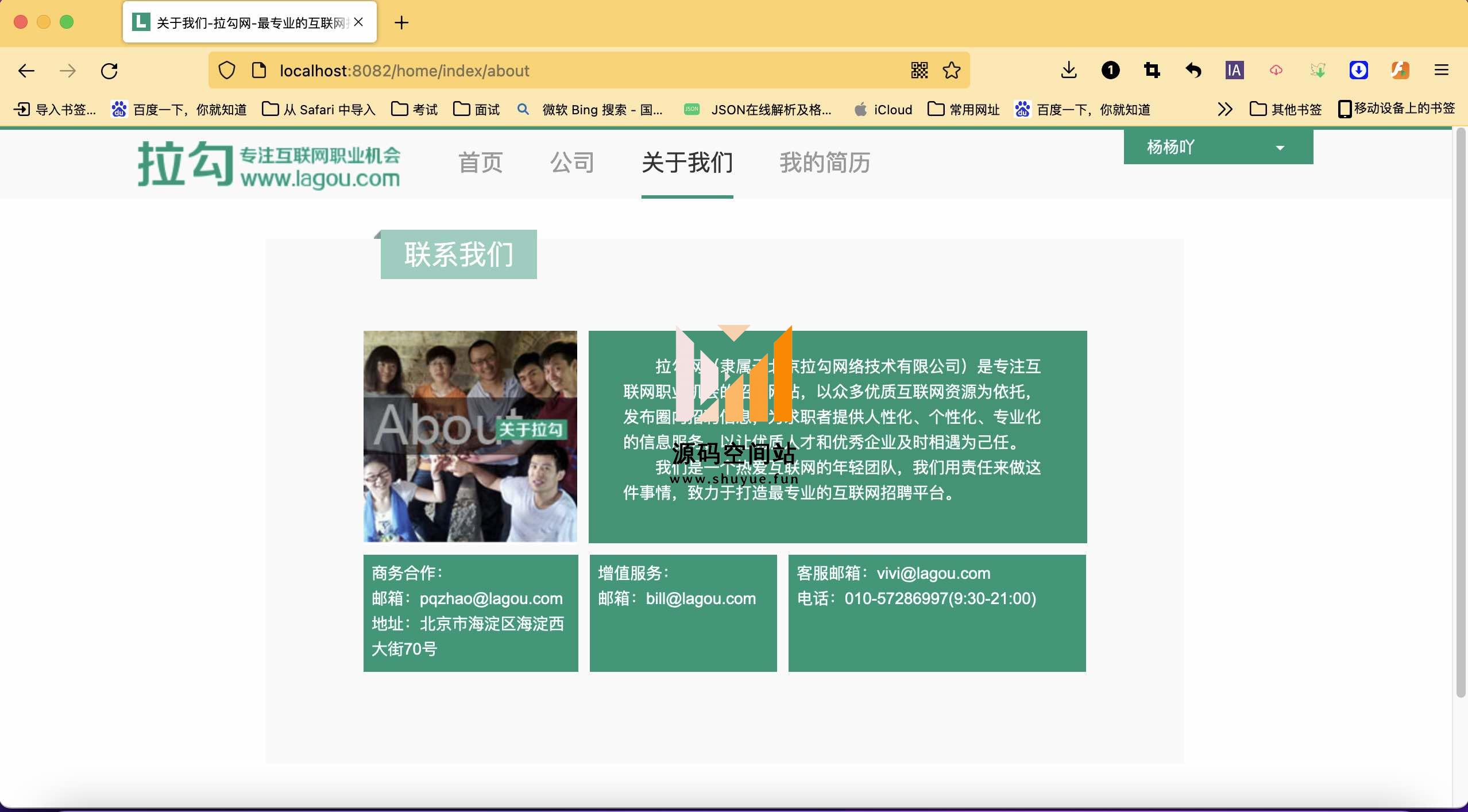
Task: Open the 从 Safari 中导入 bookmark folder
Action: tap(319, 109)
